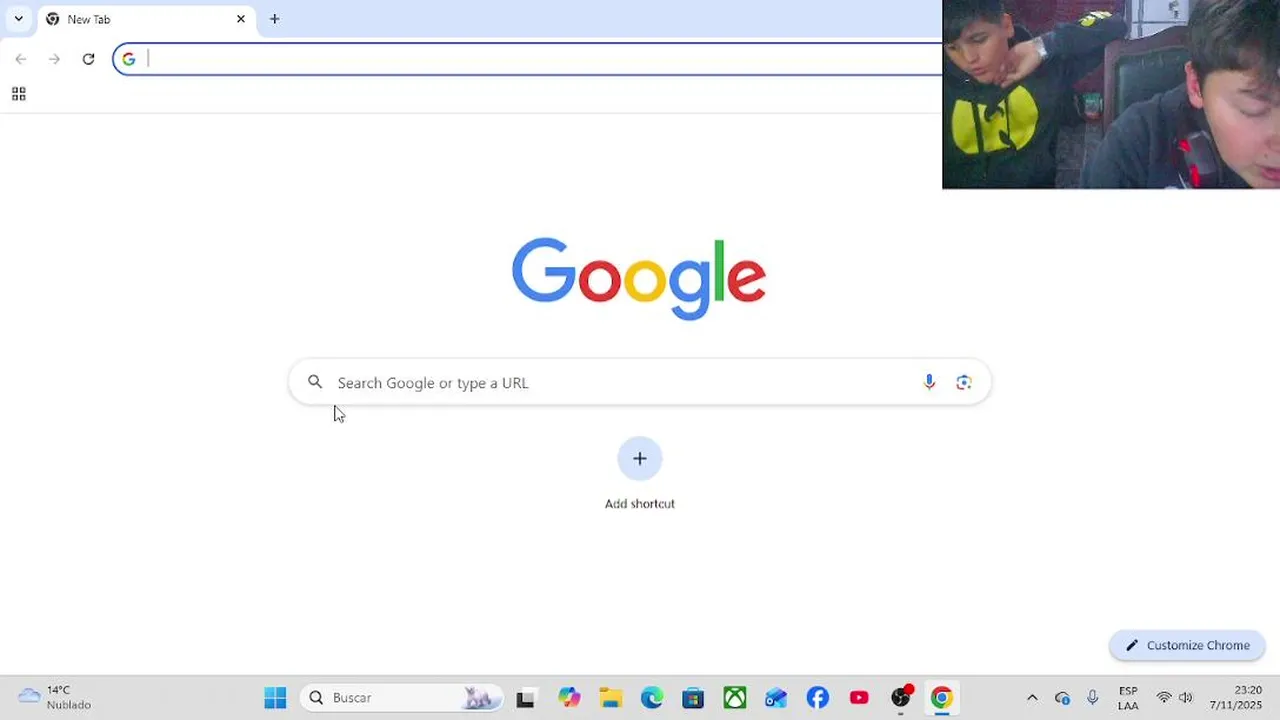Image resolution: width=1280 pixels, height=720 pixels.
Task: Open Microsoft Store from taskbar
Action: [693, 698]
